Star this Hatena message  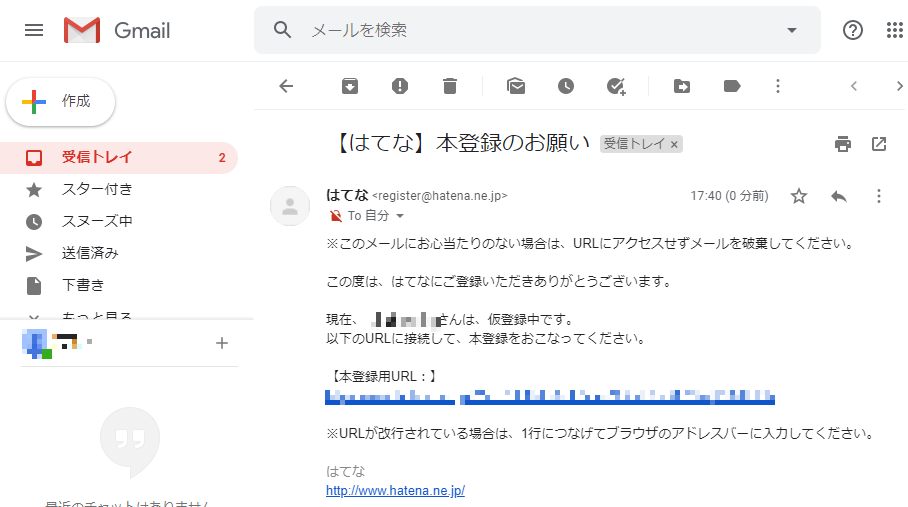(799, 196)
